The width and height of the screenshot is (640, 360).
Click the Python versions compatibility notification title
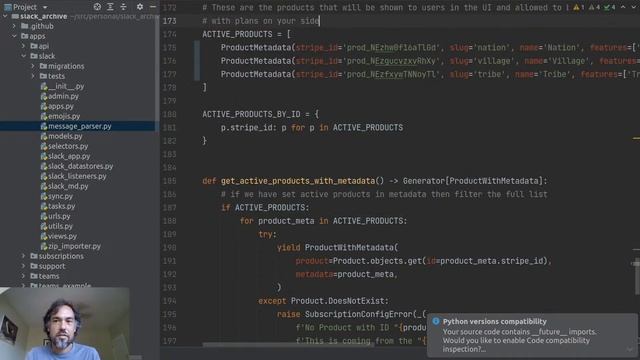[x=494, y=322]
